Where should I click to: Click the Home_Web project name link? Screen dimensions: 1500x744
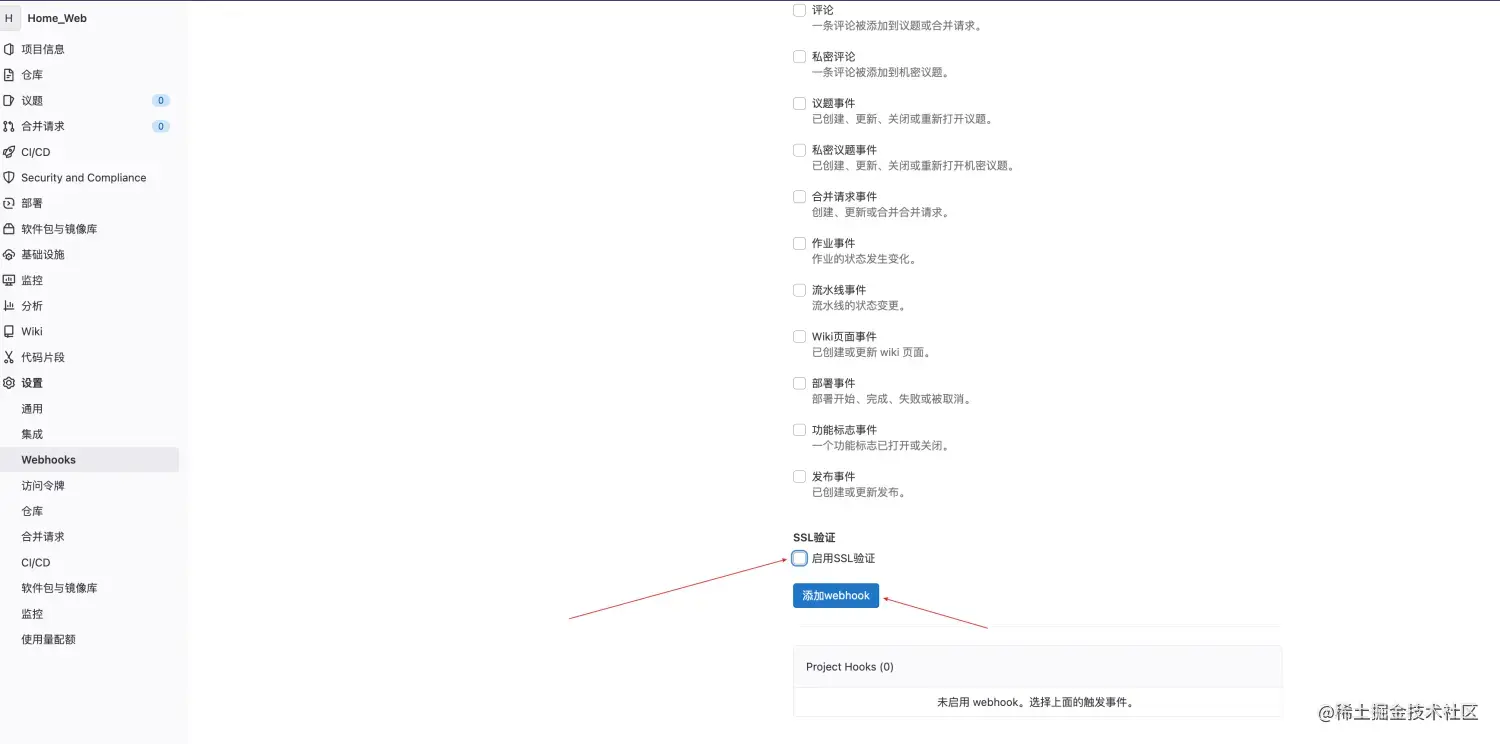tap(57, 18)
